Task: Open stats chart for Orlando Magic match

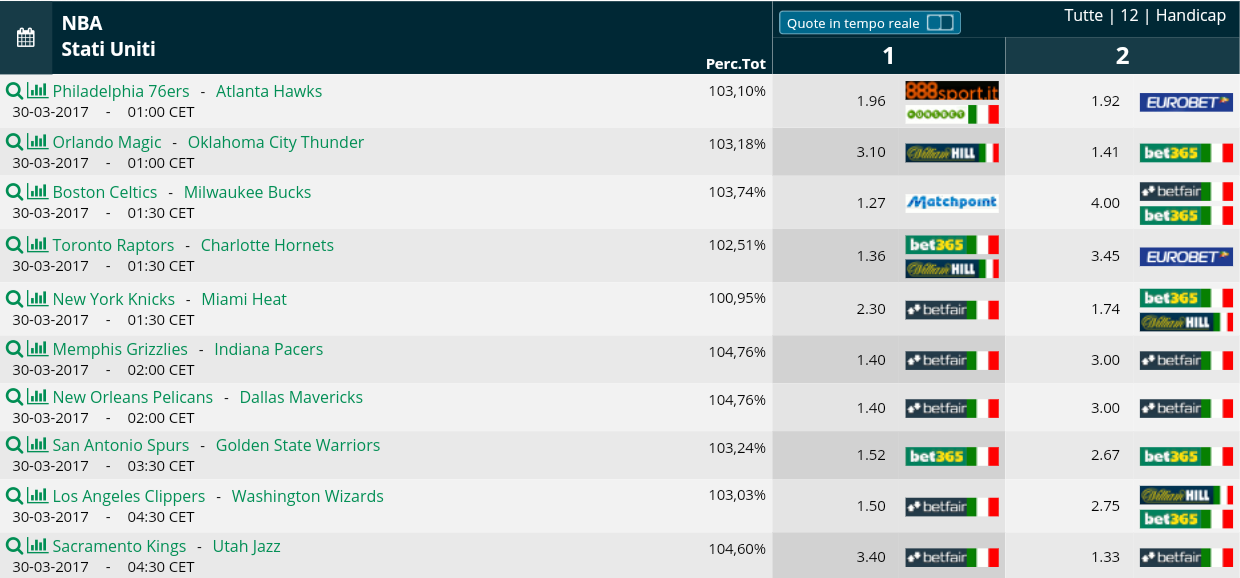Action: [37, 141]
